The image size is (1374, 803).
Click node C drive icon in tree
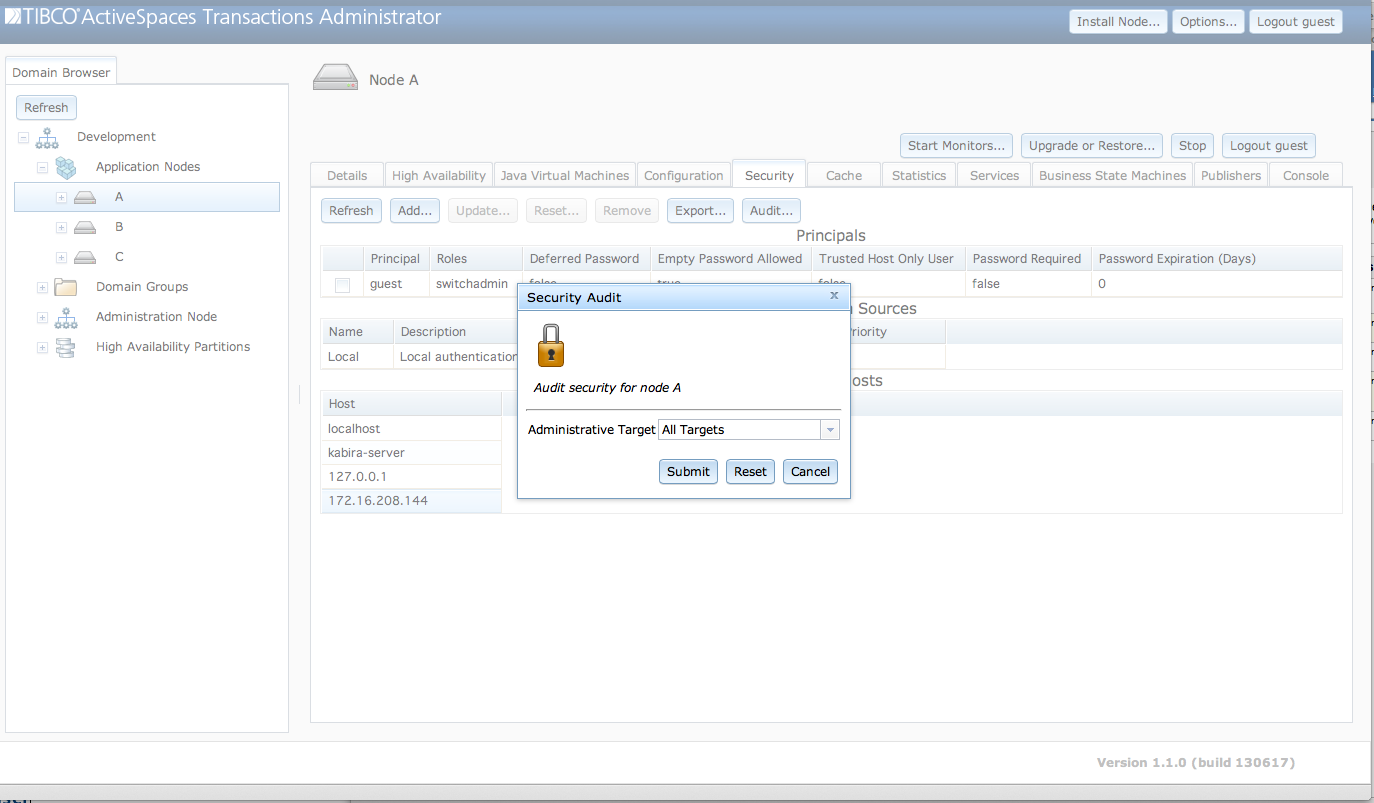tap(85, 257)
